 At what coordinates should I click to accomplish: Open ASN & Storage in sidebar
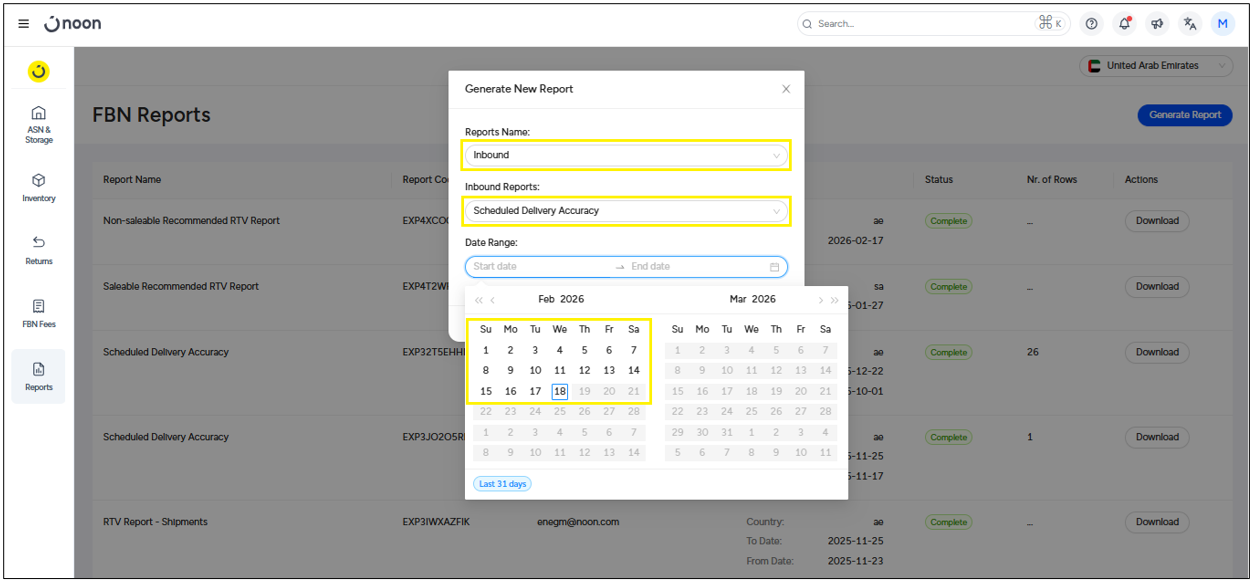[39, 125]
